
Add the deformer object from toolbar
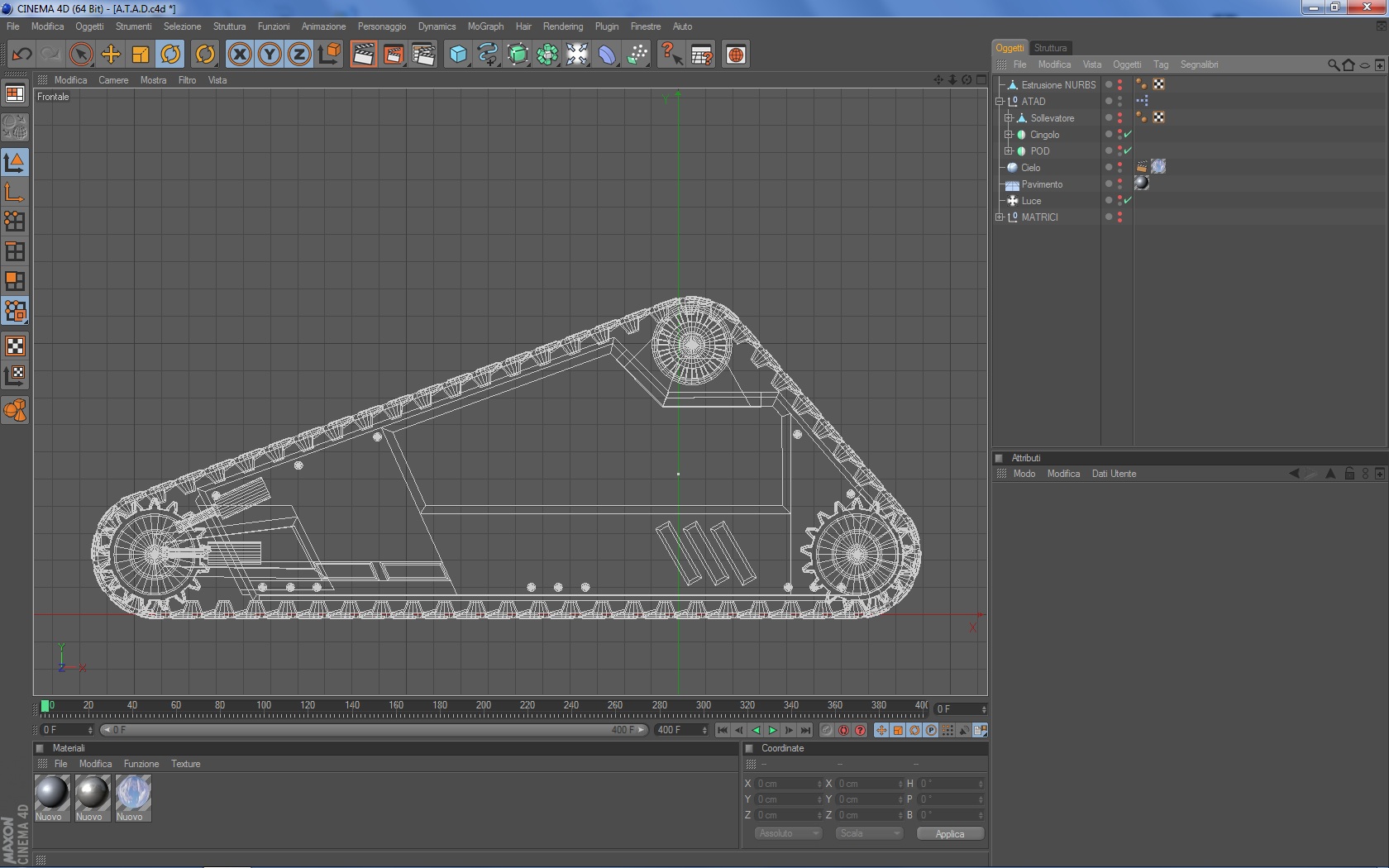pos(607,55)
